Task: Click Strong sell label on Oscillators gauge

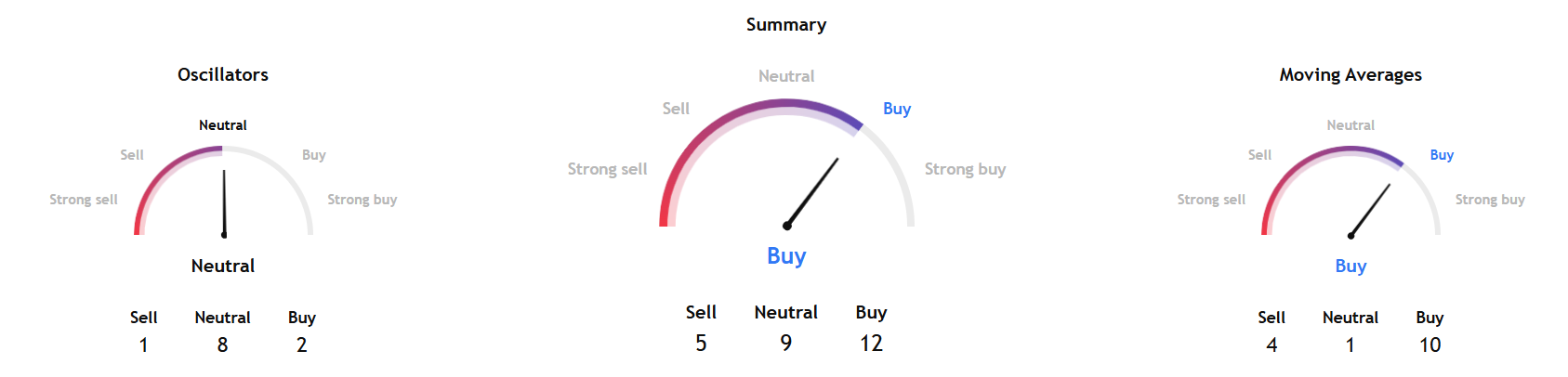Action: tap(84, 200)
